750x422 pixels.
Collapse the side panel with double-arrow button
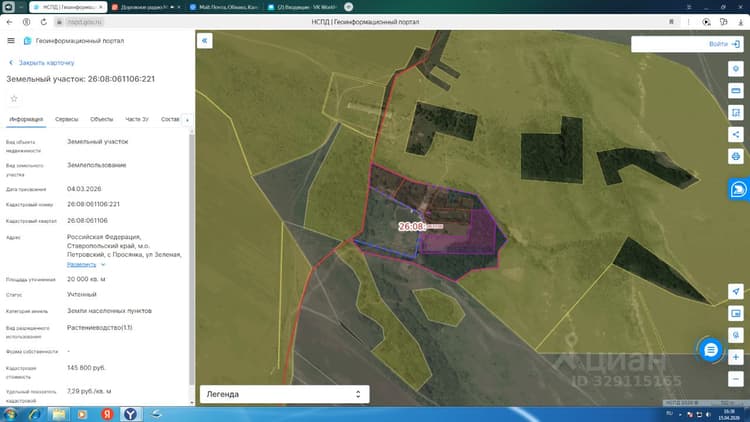[205, 41]
